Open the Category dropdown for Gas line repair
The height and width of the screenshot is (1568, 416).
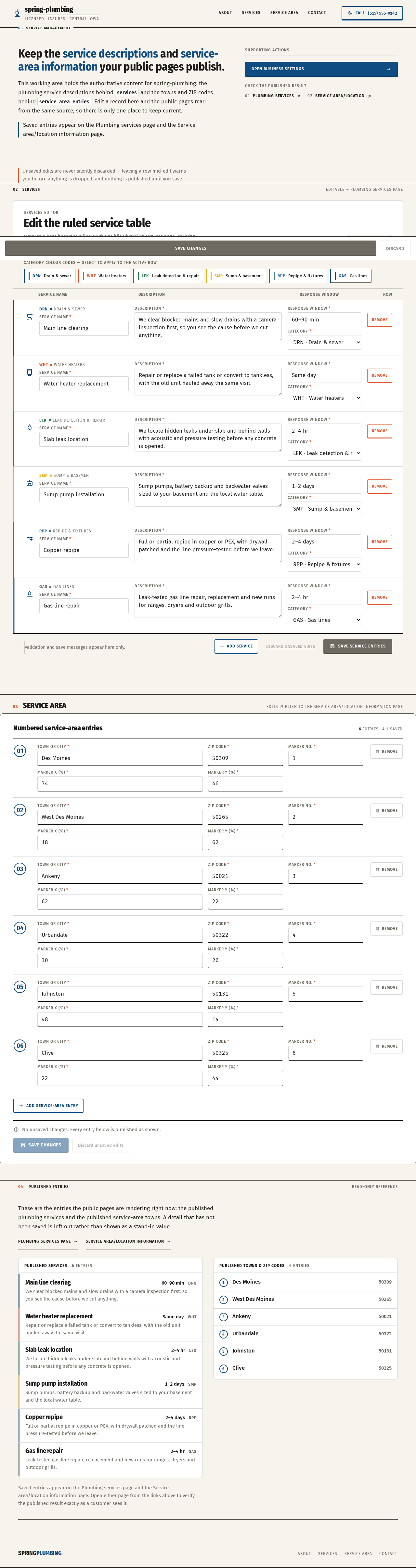(x=324, y=620)
